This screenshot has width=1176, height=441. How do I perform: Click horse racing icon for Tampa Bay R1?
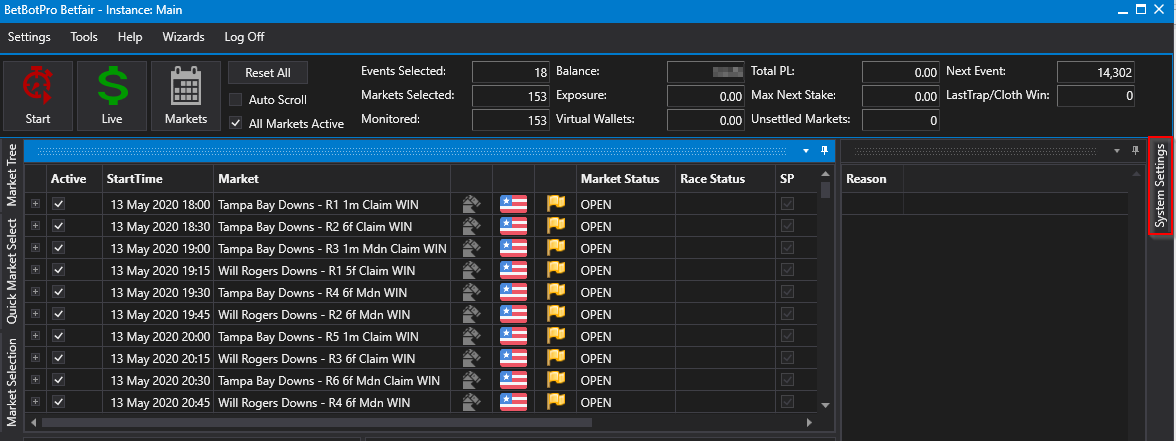471,204
